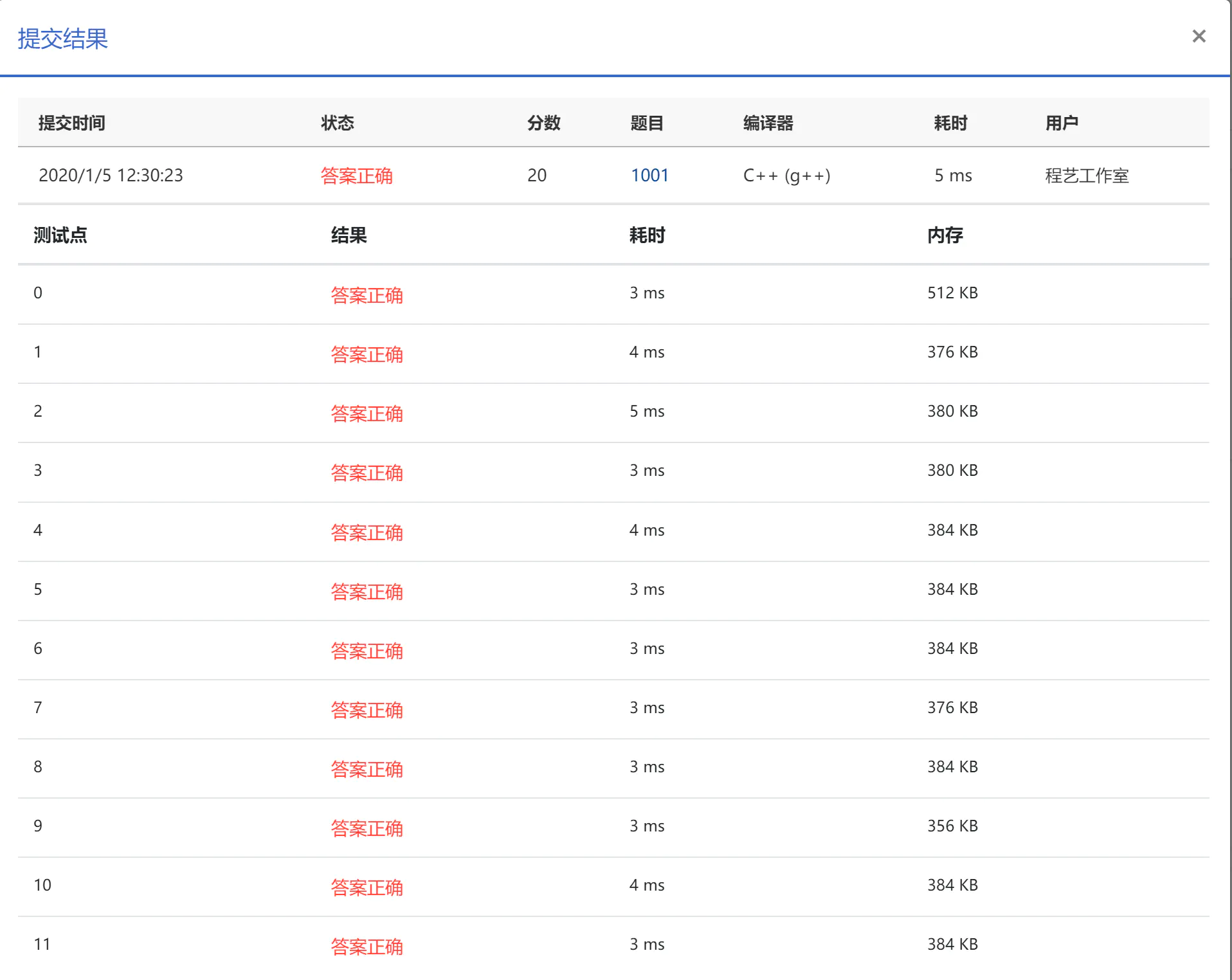
Task: Click 答案正确 result for test point 1
Action: click(367, 354)
